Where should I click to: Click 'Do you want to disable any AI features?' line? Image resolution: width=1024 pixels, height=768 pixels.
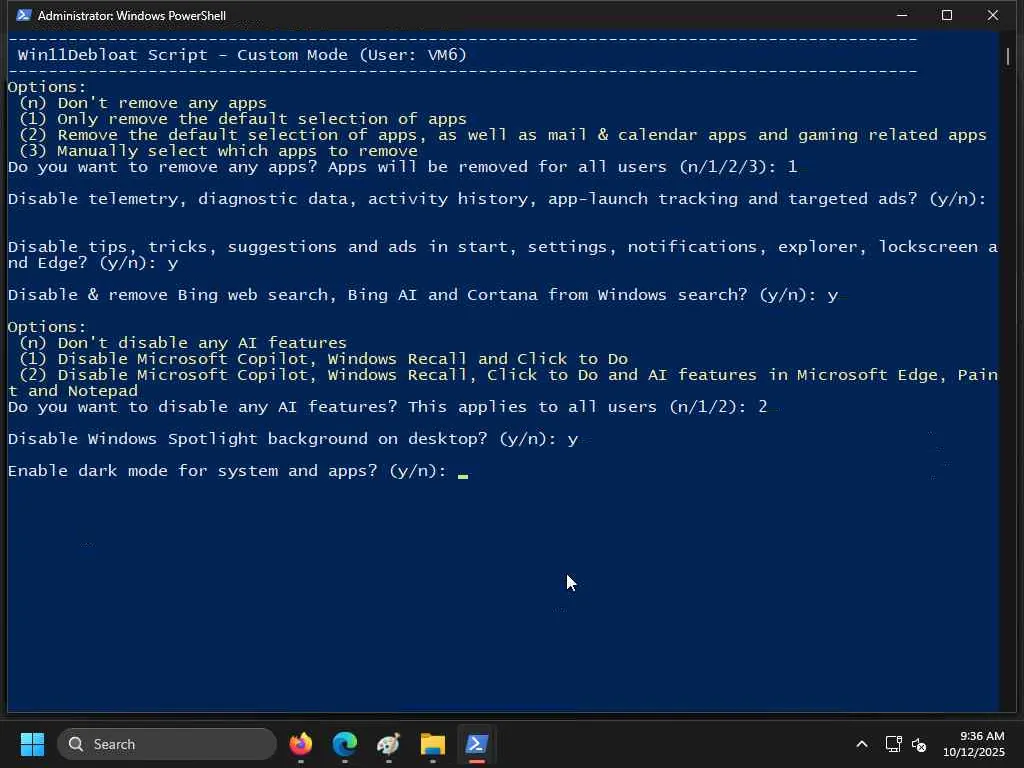click(387, 407)
